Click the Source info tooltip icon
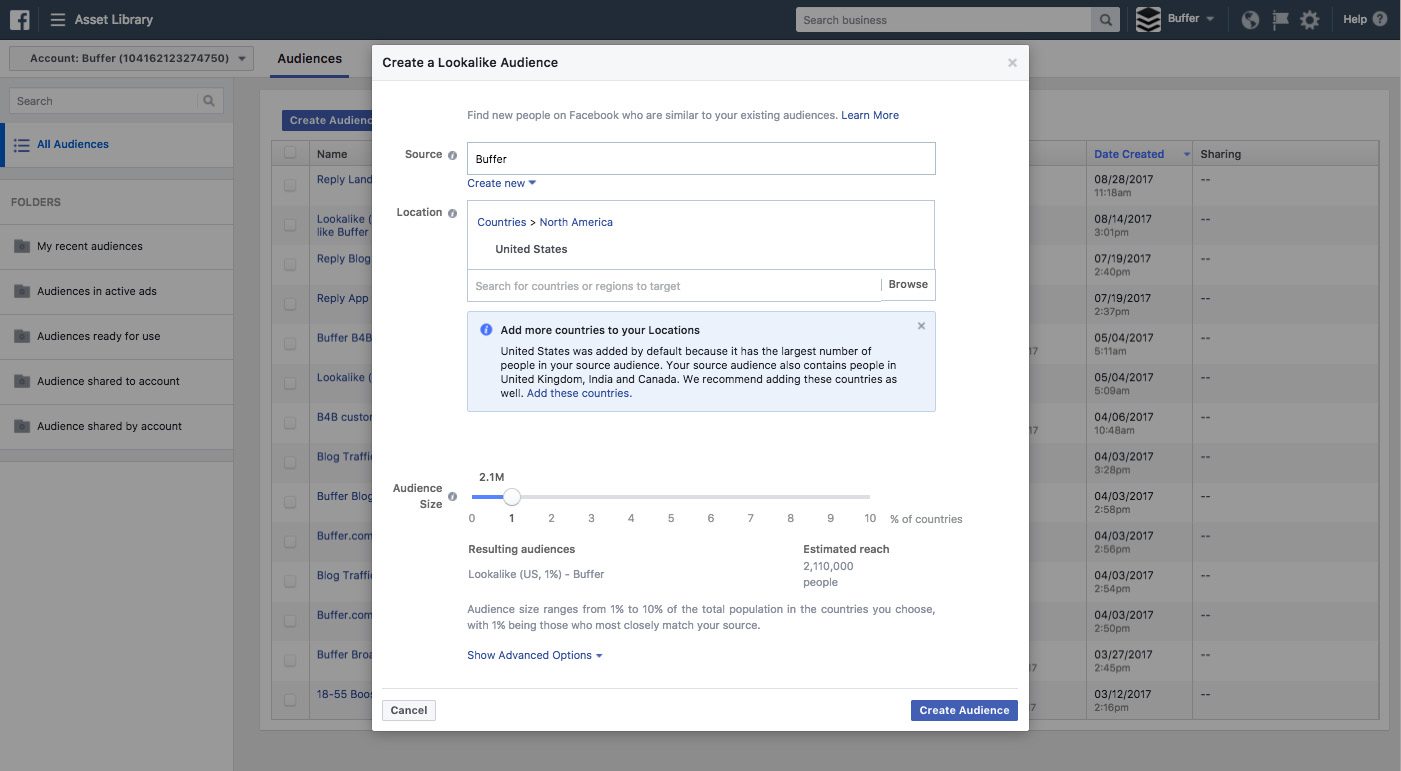The height and width of the screenshot is (771, 1401). tap(452, 155)
